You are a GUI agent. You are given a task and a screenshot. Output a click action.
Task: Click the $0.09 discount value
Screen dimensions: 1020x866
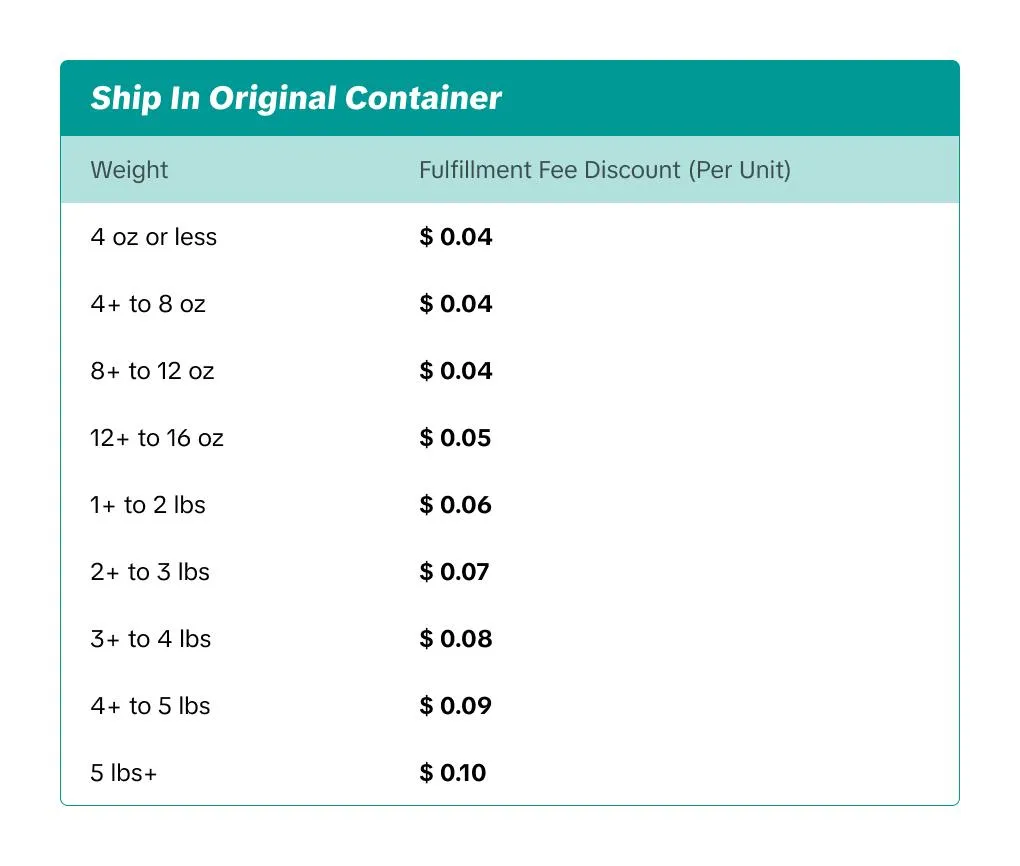(456, 706)
